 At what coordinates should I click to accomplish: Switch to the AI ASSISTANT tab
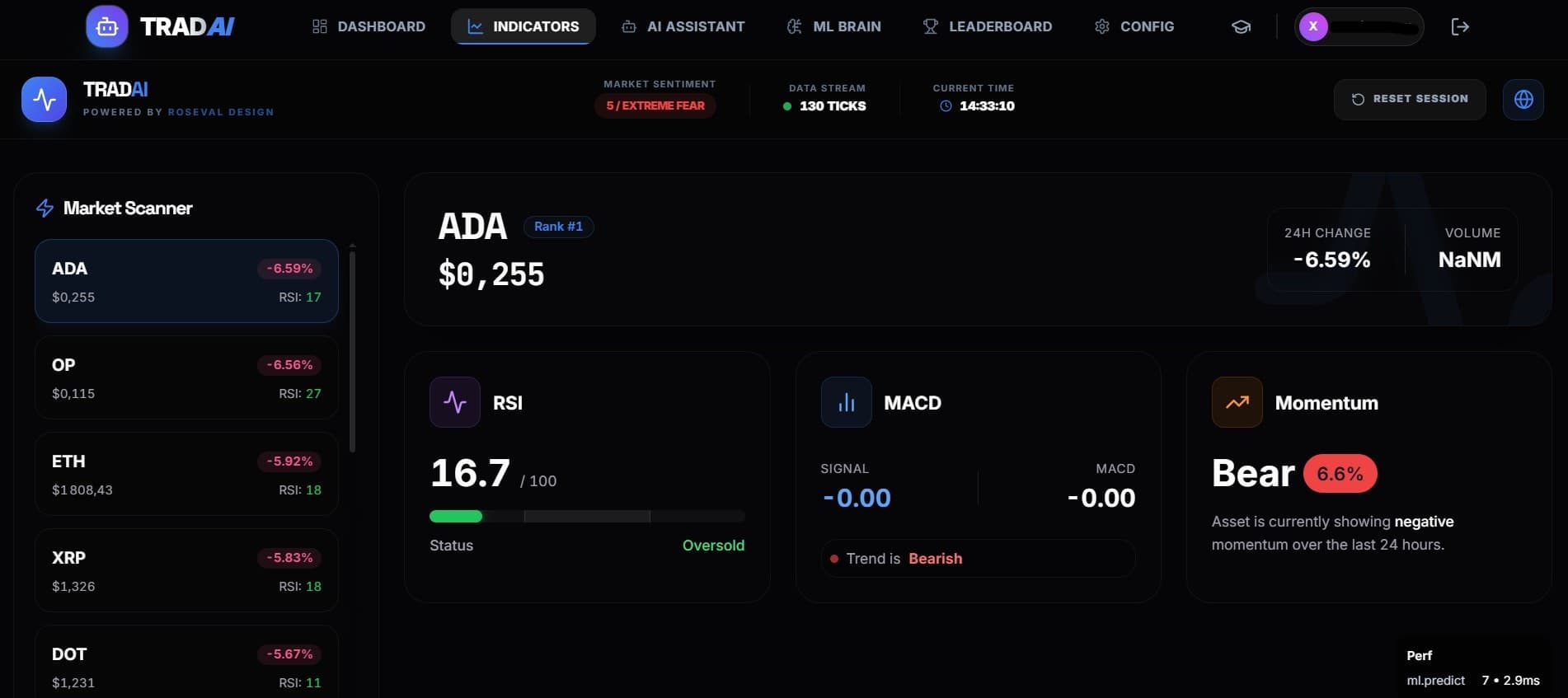point(683,26)
